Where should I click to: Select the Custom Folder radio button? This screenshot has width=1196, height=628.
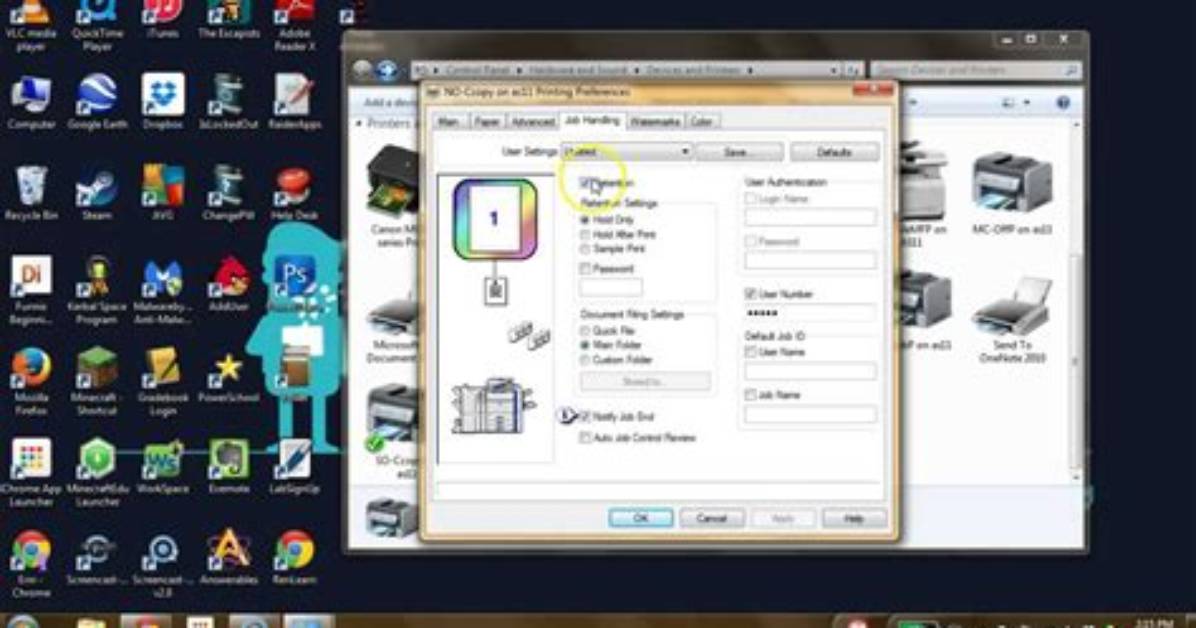pyautogui.click(x=585, y=359)
